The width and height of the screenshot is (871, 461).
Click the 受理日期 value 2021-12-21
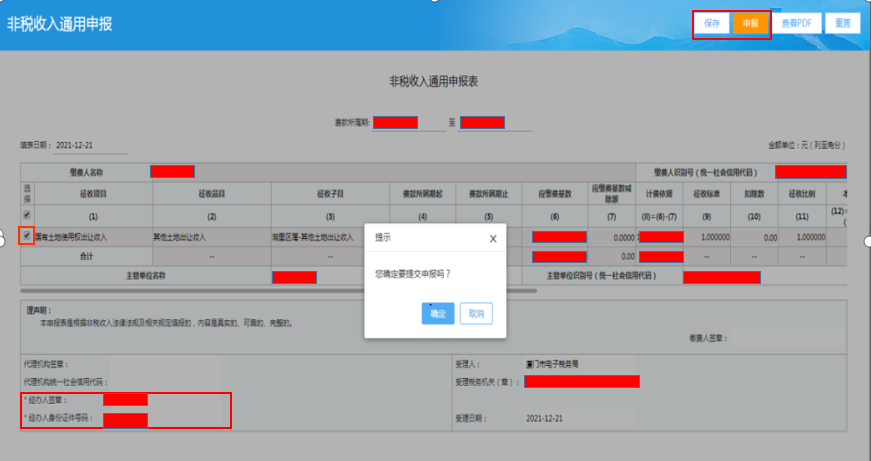544,418
